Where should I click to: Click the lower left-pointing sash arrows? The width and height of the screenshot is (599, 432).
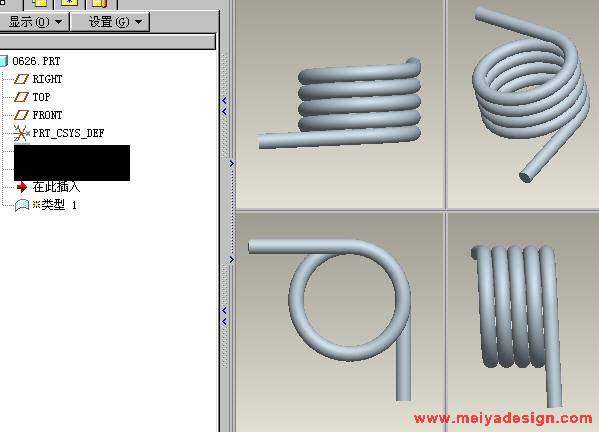[x=224, y=316]
